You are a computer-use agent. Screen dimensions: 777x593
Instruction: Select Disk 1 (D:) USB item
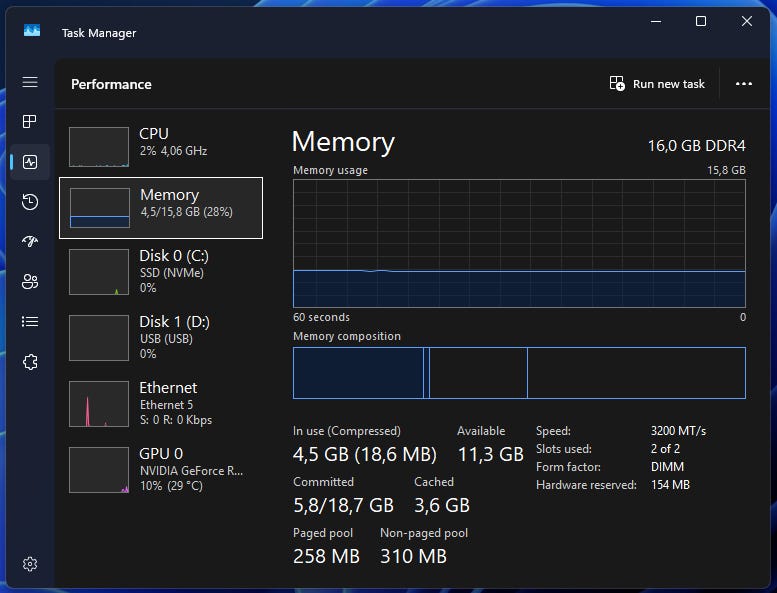(x=161, y=337)
